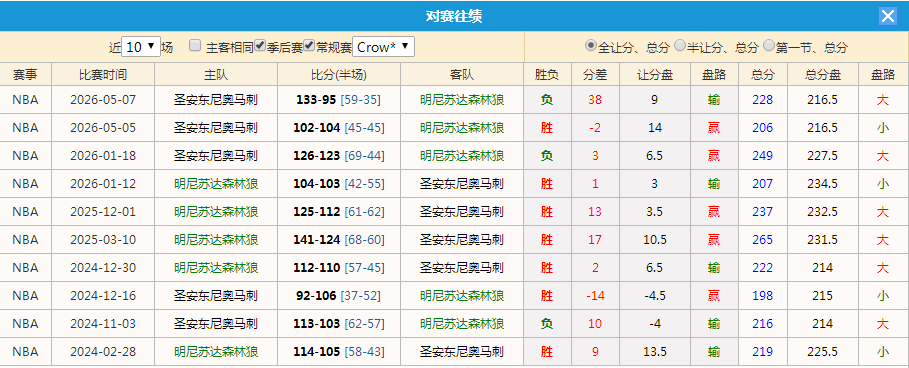Toggle the 主客相同 checkbox
Image resolution: width=909 pixels, height=368 pixels.
[195, 45]
